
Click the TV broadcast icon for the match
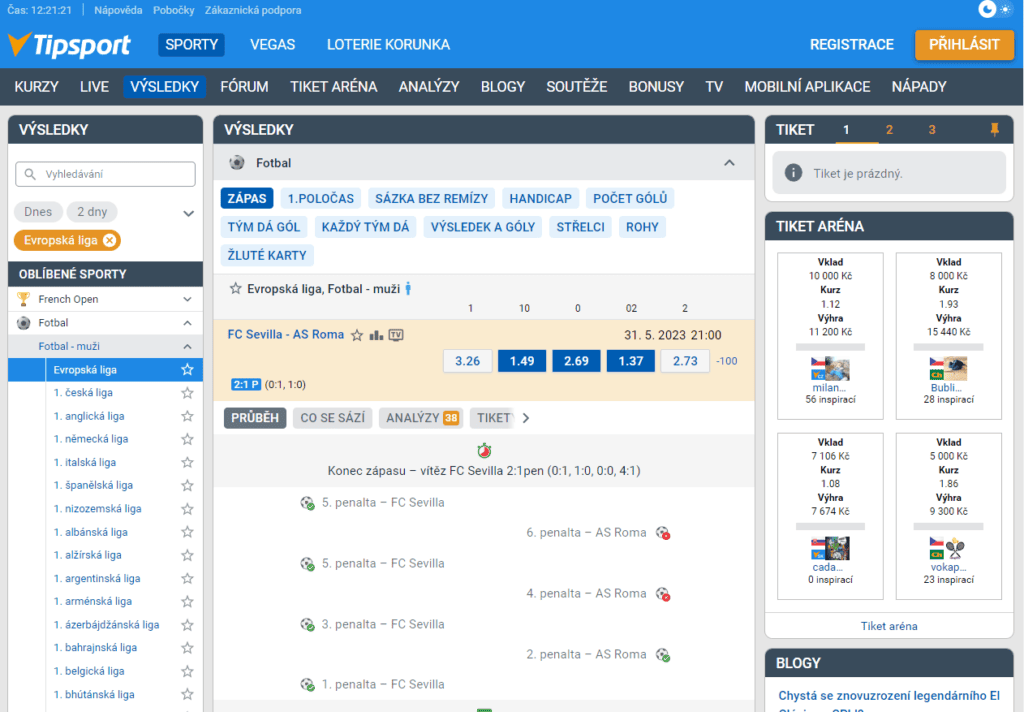tap(396, 335)
